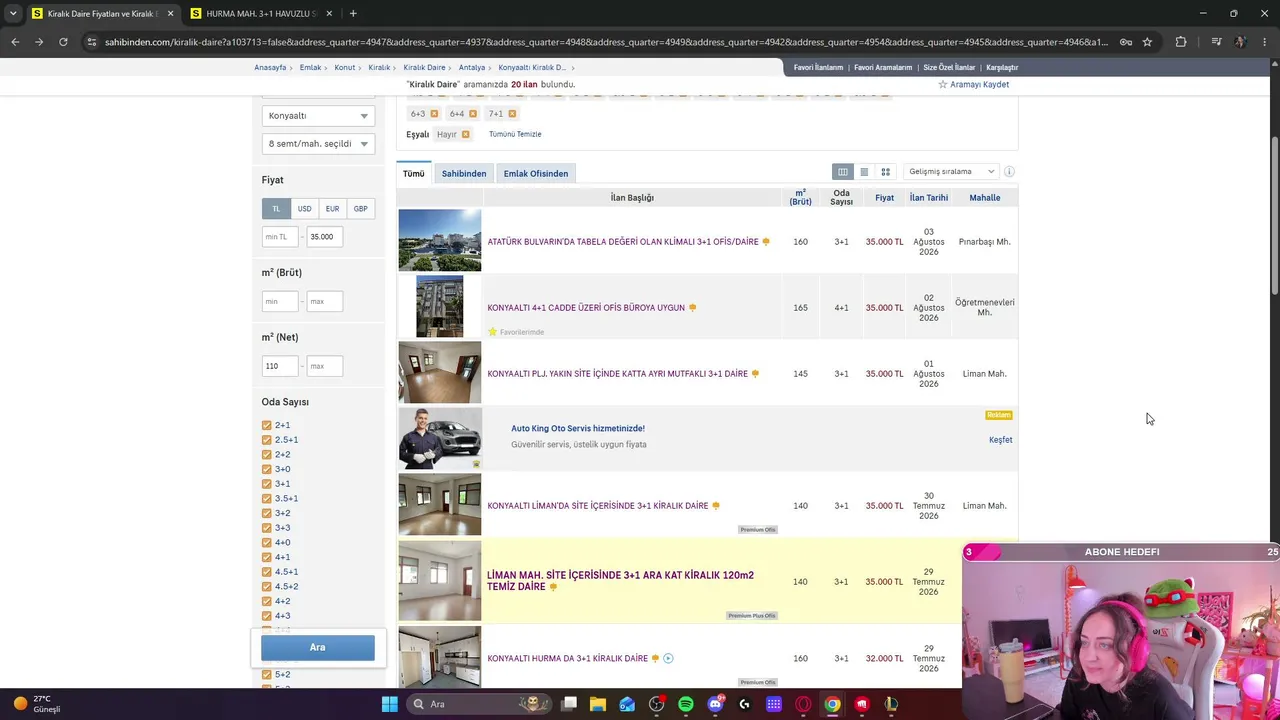Reload the page with browser refresh
1280x720 pixels.
pyautogui.click(x=63, y=42)
